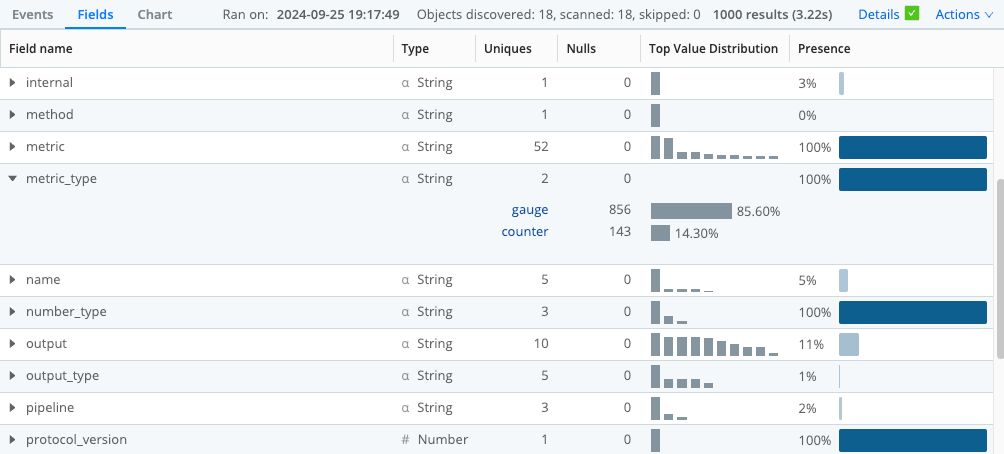Screen dimensions: 1004x454
Task: Click the green checkmark next to Details
Action: 911,14
